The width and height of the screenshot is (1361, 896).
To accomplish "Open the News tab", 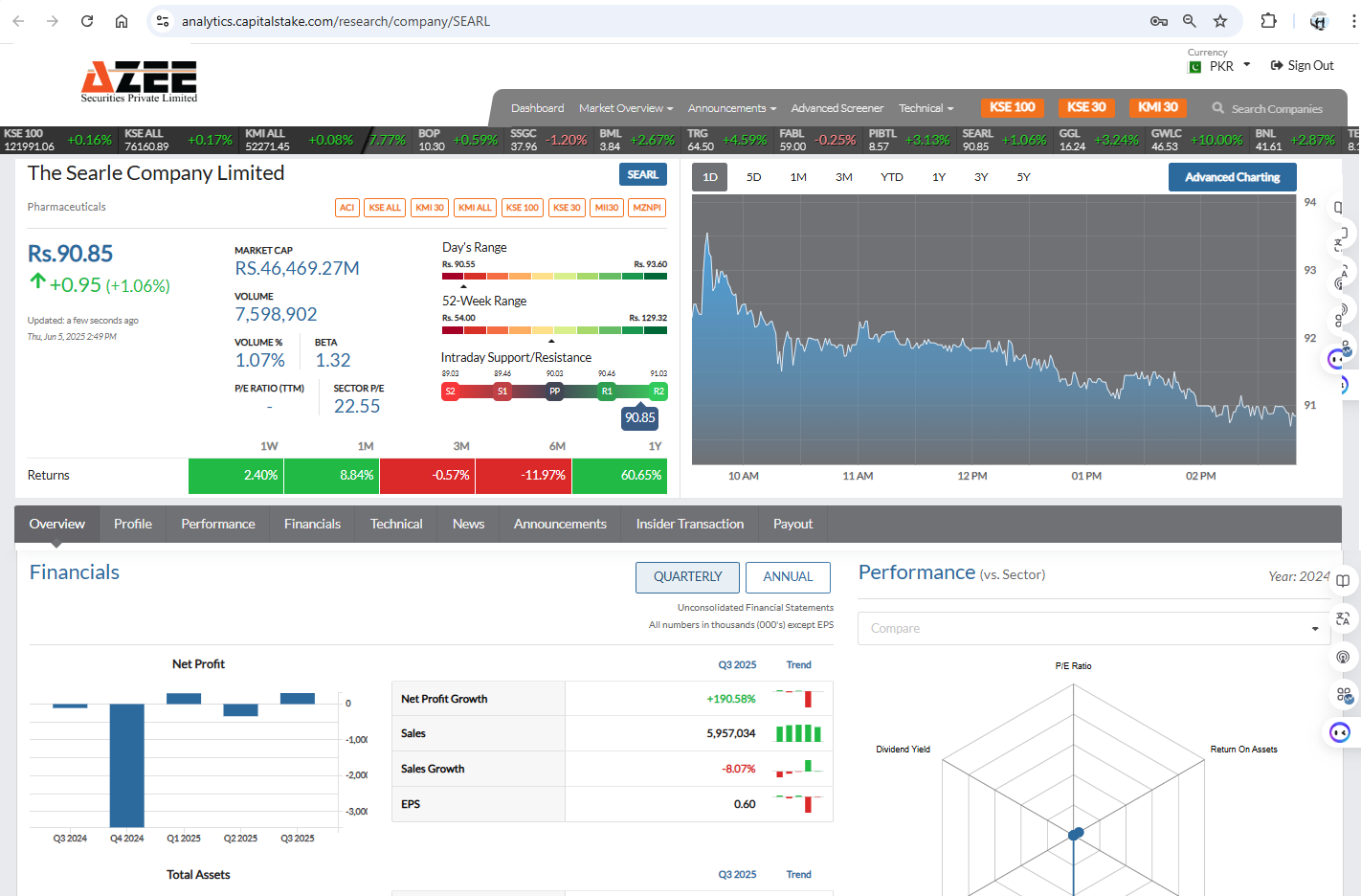I will 468,524.
